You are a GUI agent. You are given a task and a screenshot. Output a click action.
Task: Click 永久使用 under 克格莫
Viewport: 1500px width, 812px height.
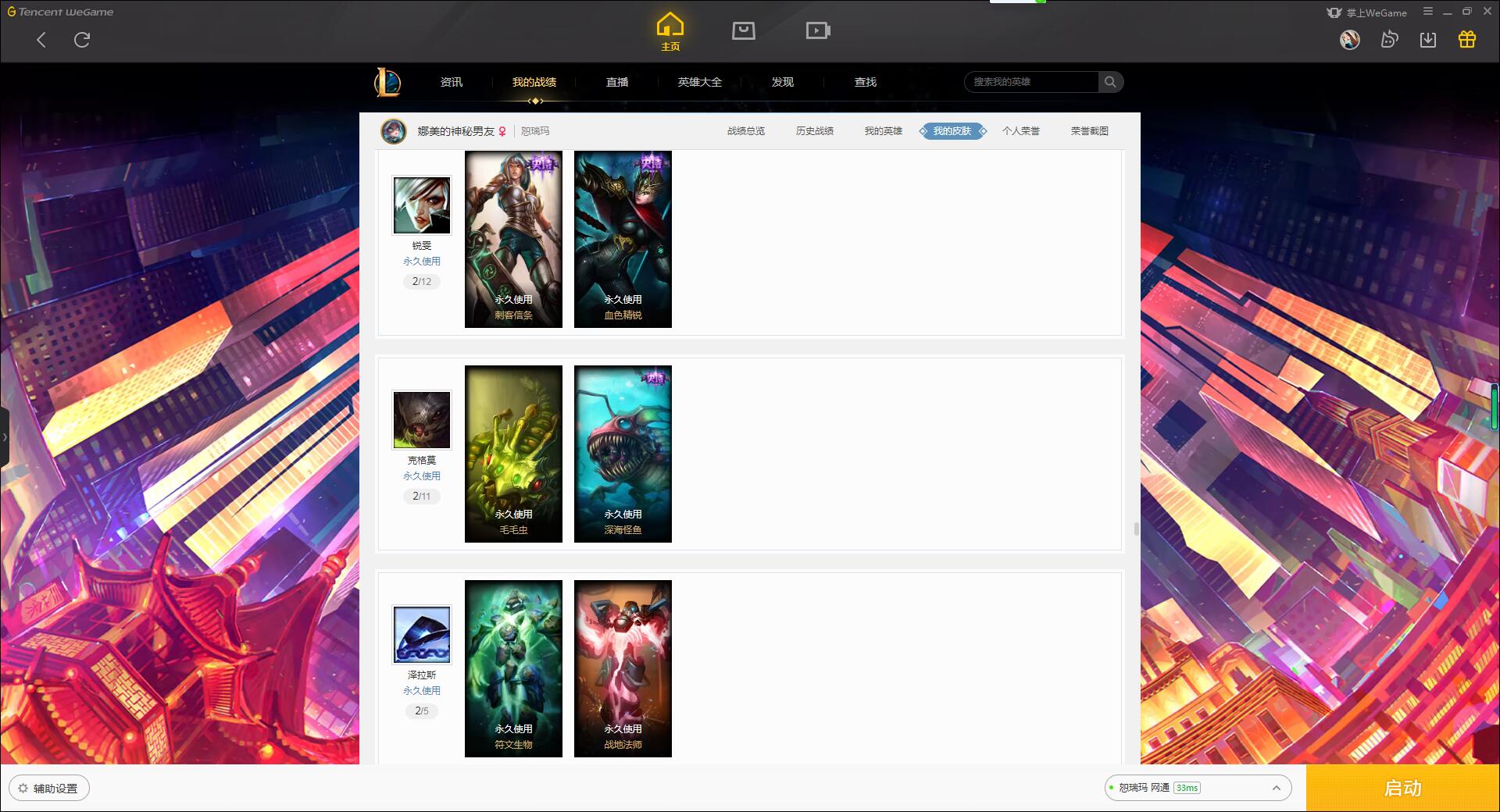[422, 476]
